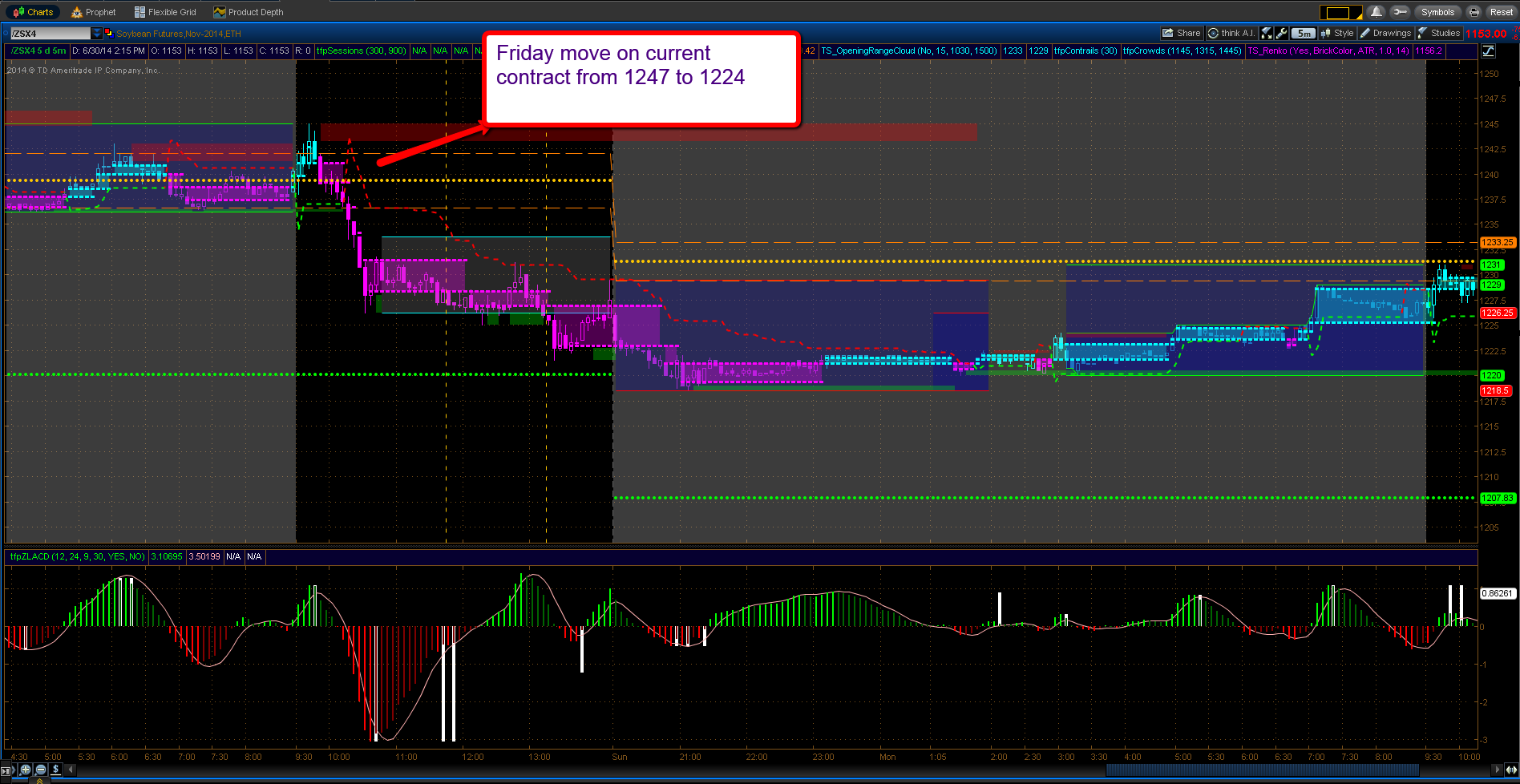Click the TS_Renko study label
Viewport: 1520px width, 784px height.
(x=1328, y=51)
